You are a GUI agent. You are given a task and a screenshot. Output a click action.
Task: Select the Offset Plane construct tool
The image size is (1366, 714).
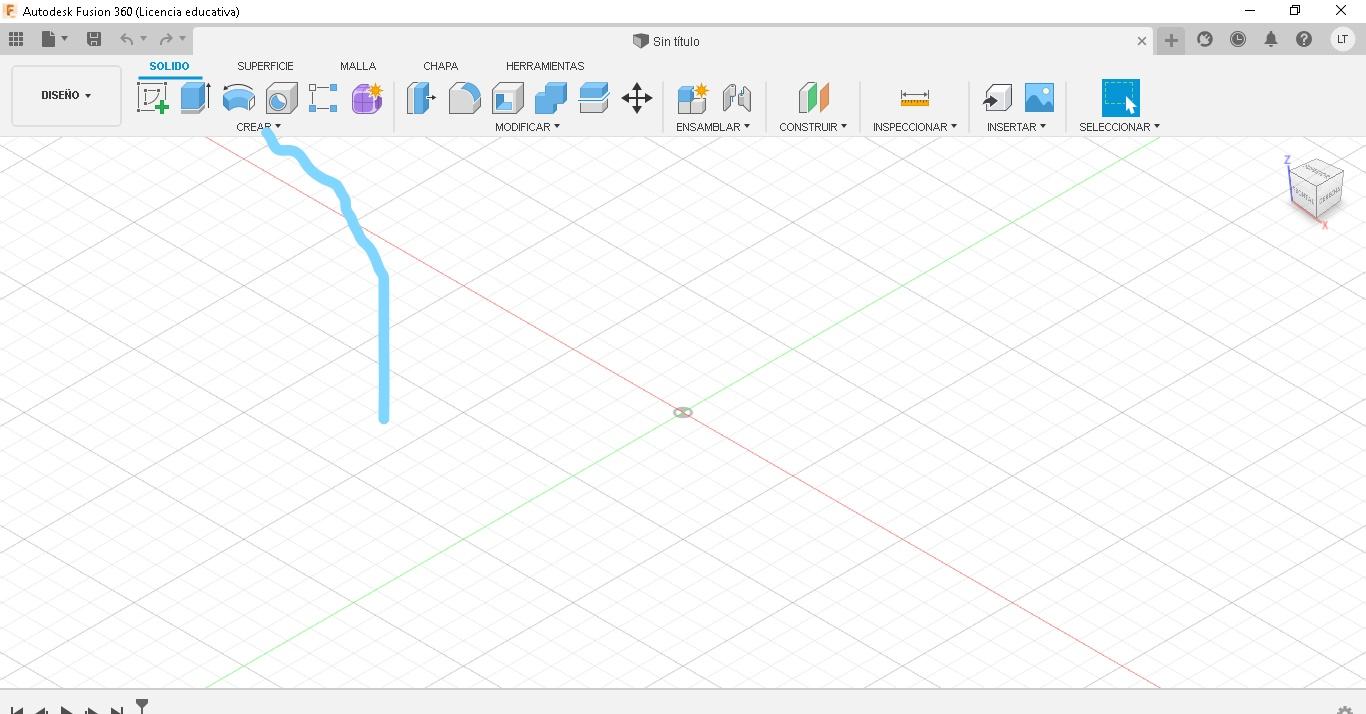pyautogui.click(x=813, y=98)
